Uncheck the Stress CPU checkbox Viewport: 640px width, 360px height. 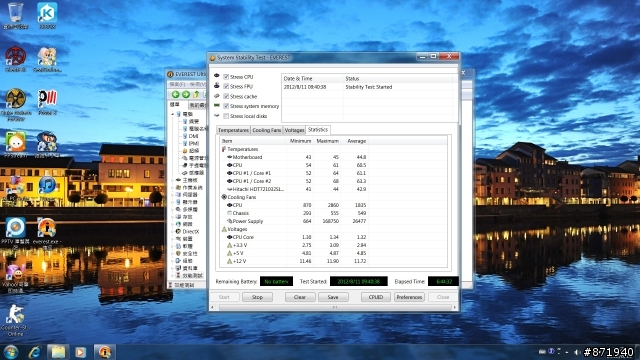tap(226, 77)
